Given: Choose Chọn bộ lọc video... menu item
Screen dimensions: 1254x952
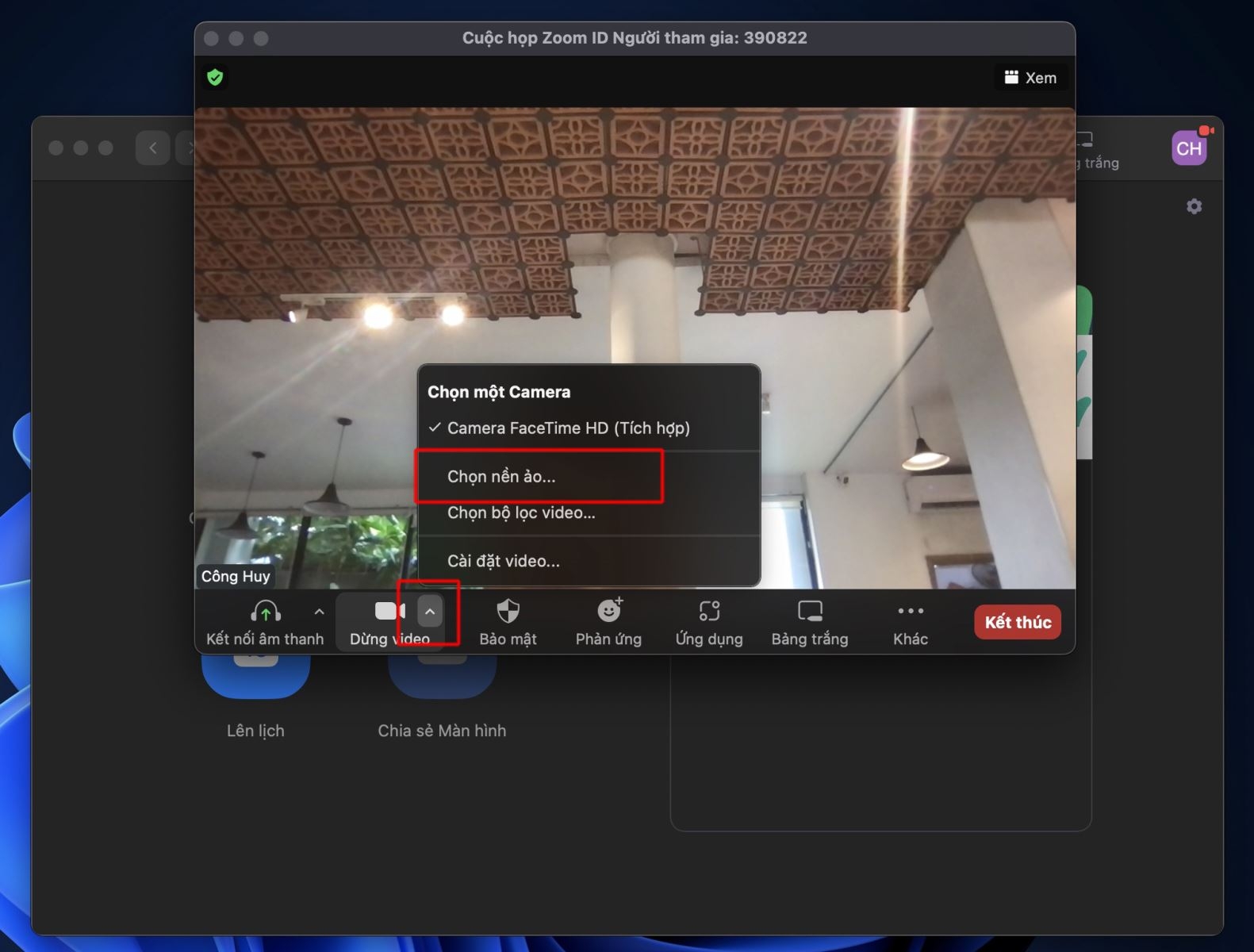Looking at the screenshot, I should 589,513.
